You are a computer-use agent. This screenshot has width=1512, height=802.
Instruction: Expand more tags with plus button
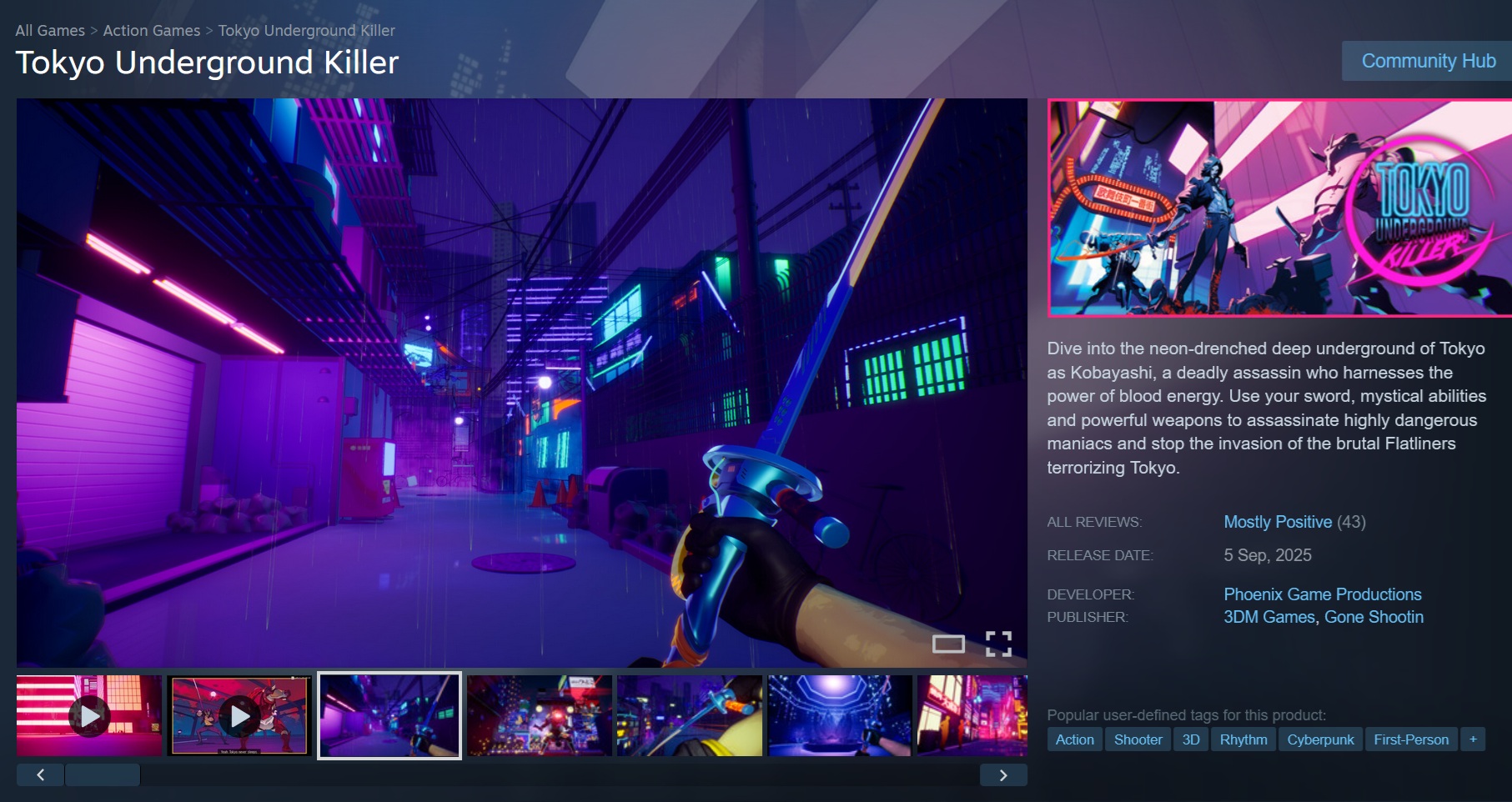[x=1473, y=739]
